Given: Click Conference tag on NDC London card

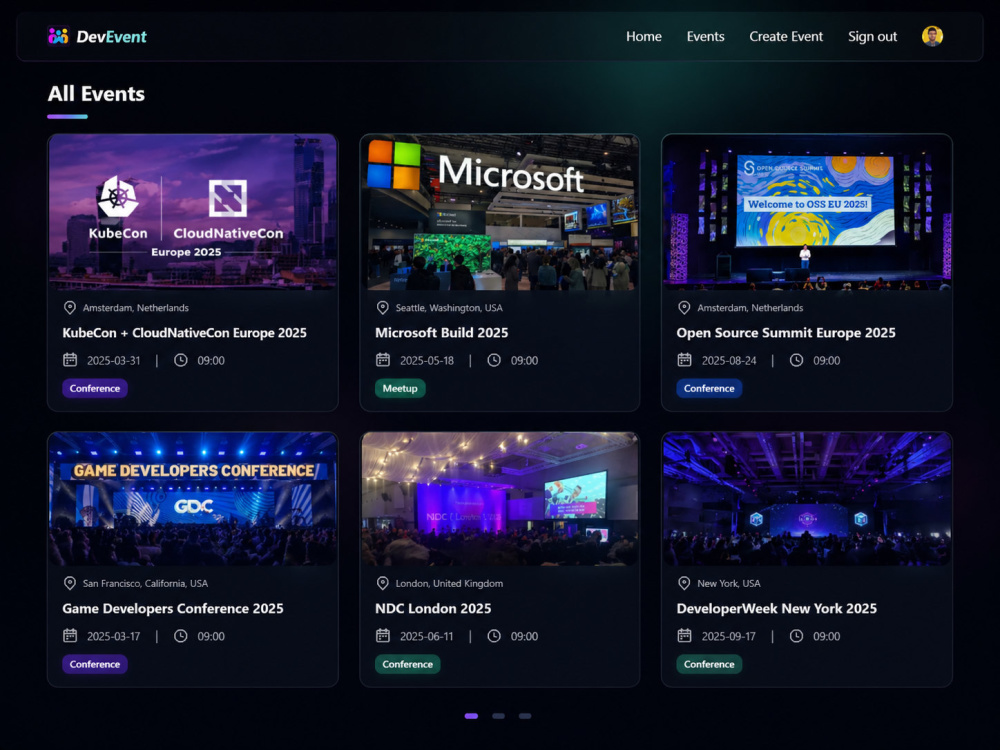Looking at the screenshot, I should pos(408,664).
